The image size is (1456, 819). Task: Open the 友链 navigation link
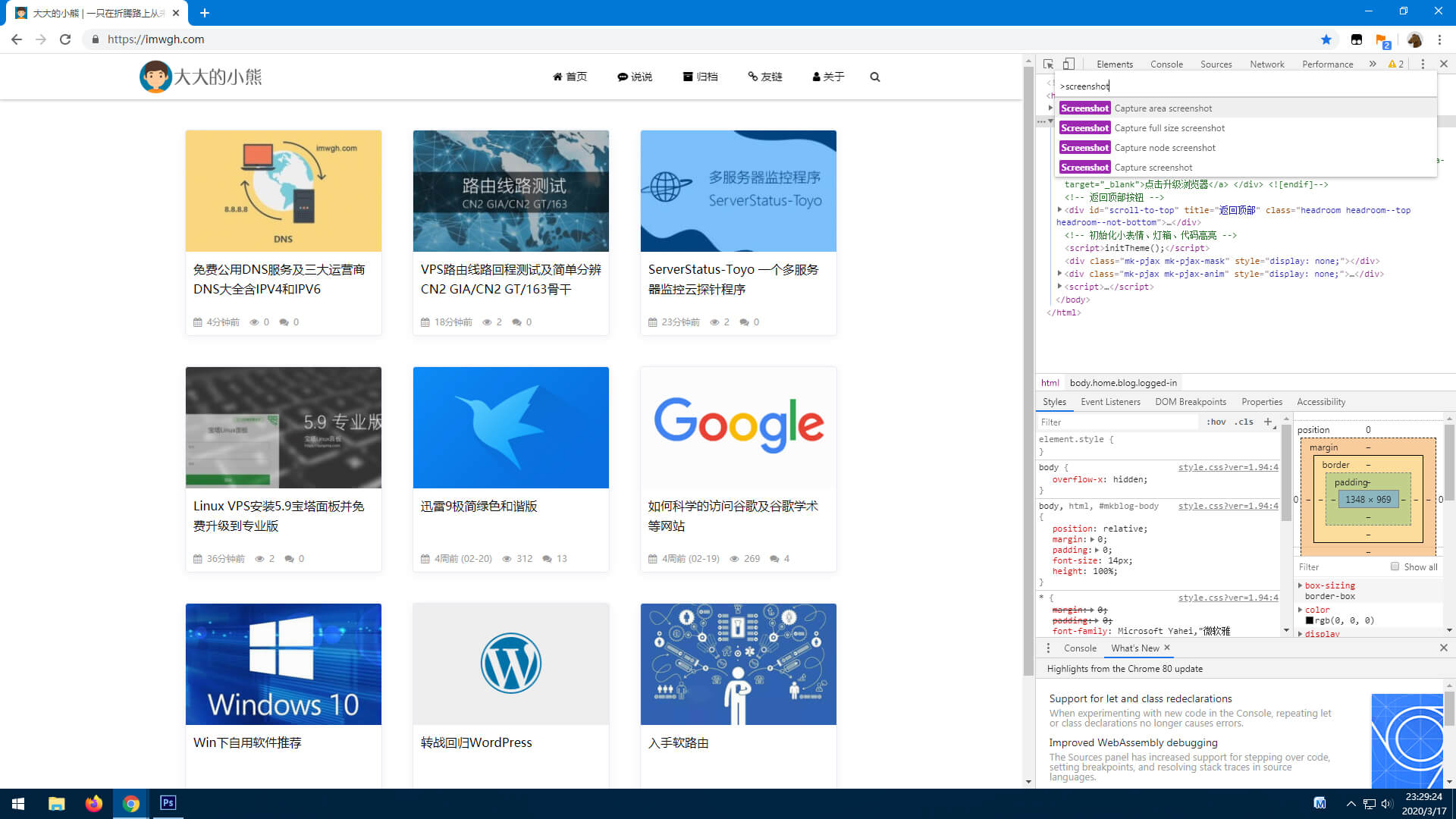tap(765, 77)
